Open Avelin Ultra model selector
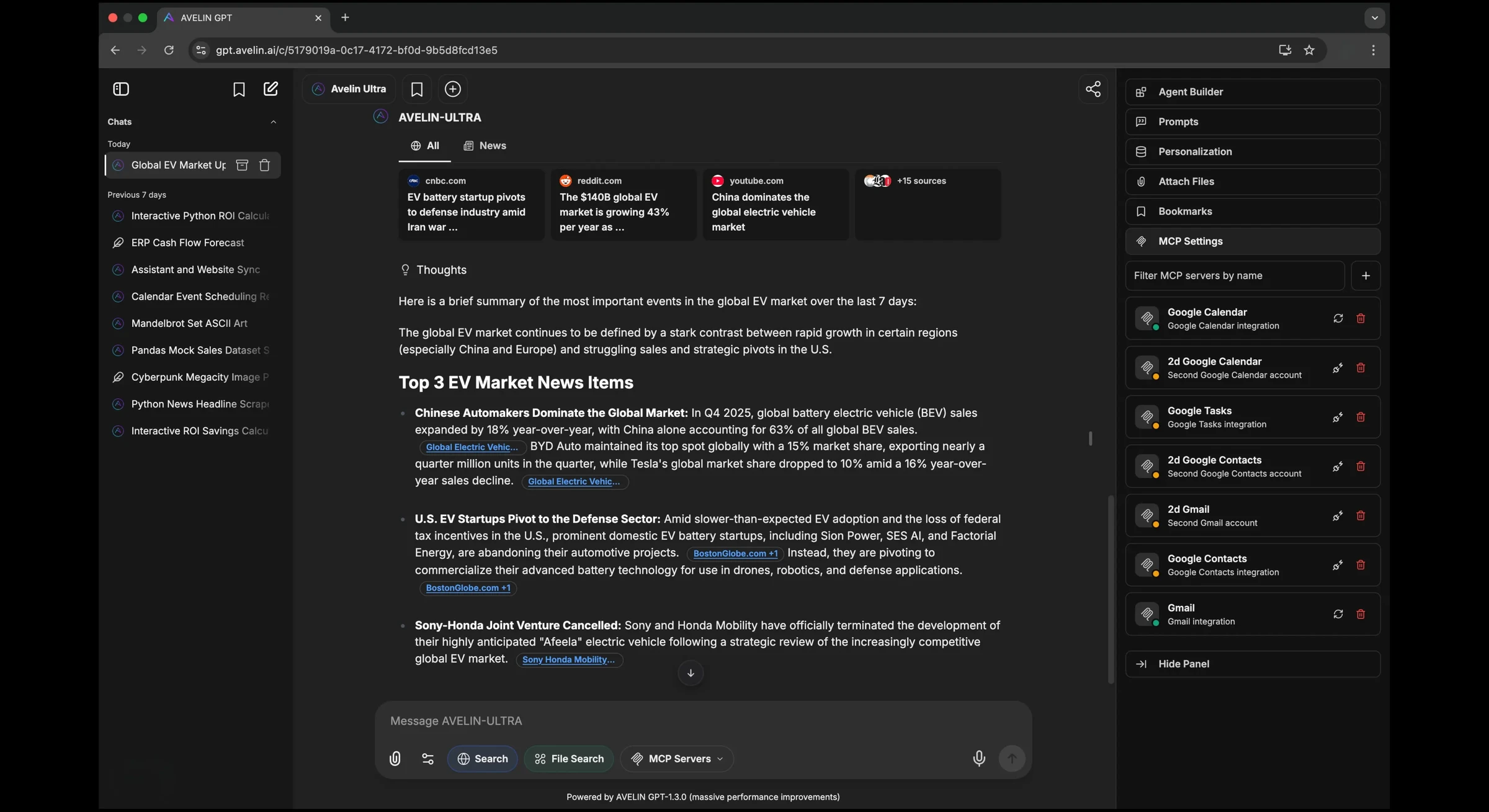This screenshot has height=812, width=1489. (349, 89)
